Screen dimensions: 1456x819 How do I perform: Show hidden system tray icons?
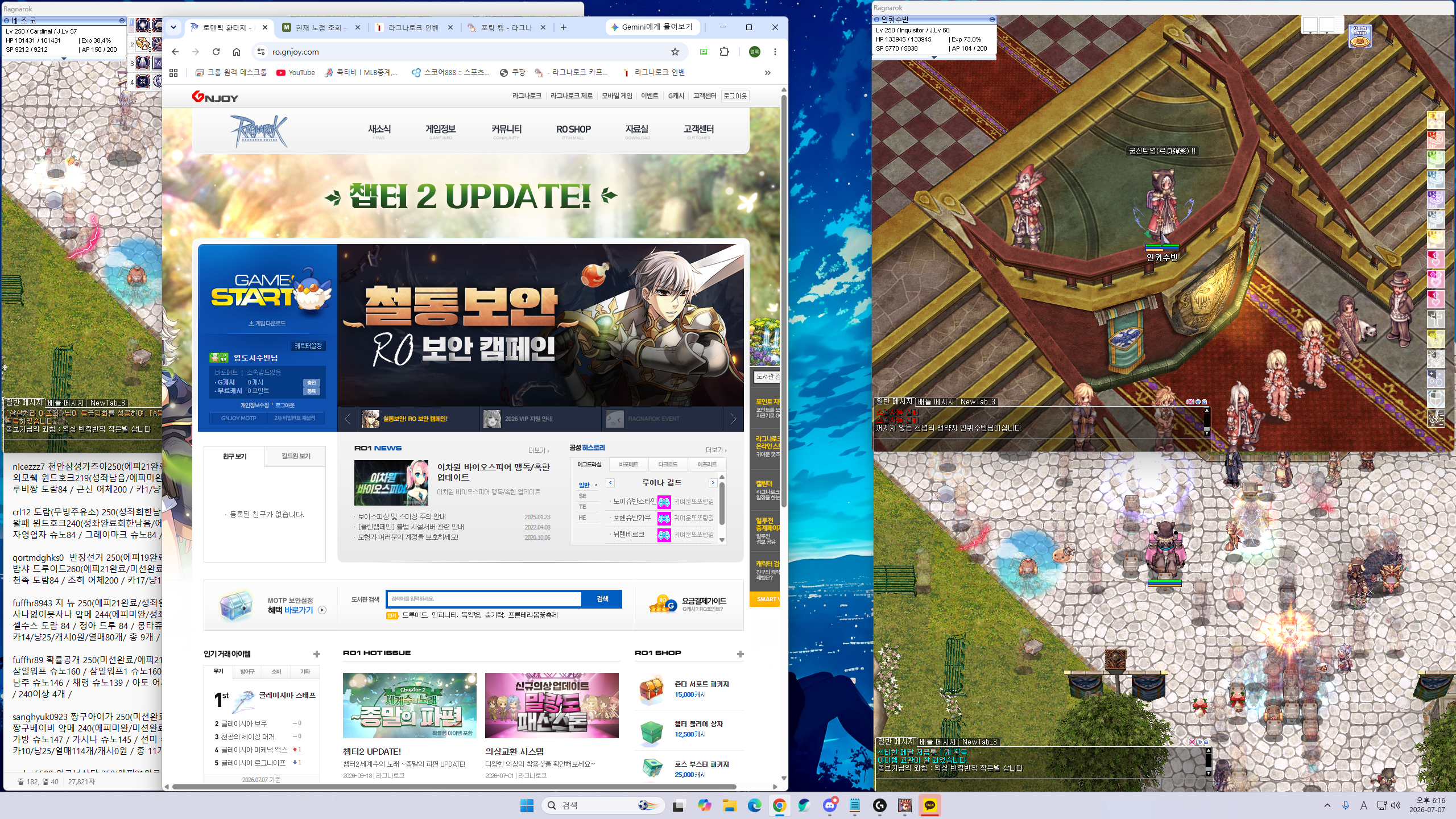1327,805
